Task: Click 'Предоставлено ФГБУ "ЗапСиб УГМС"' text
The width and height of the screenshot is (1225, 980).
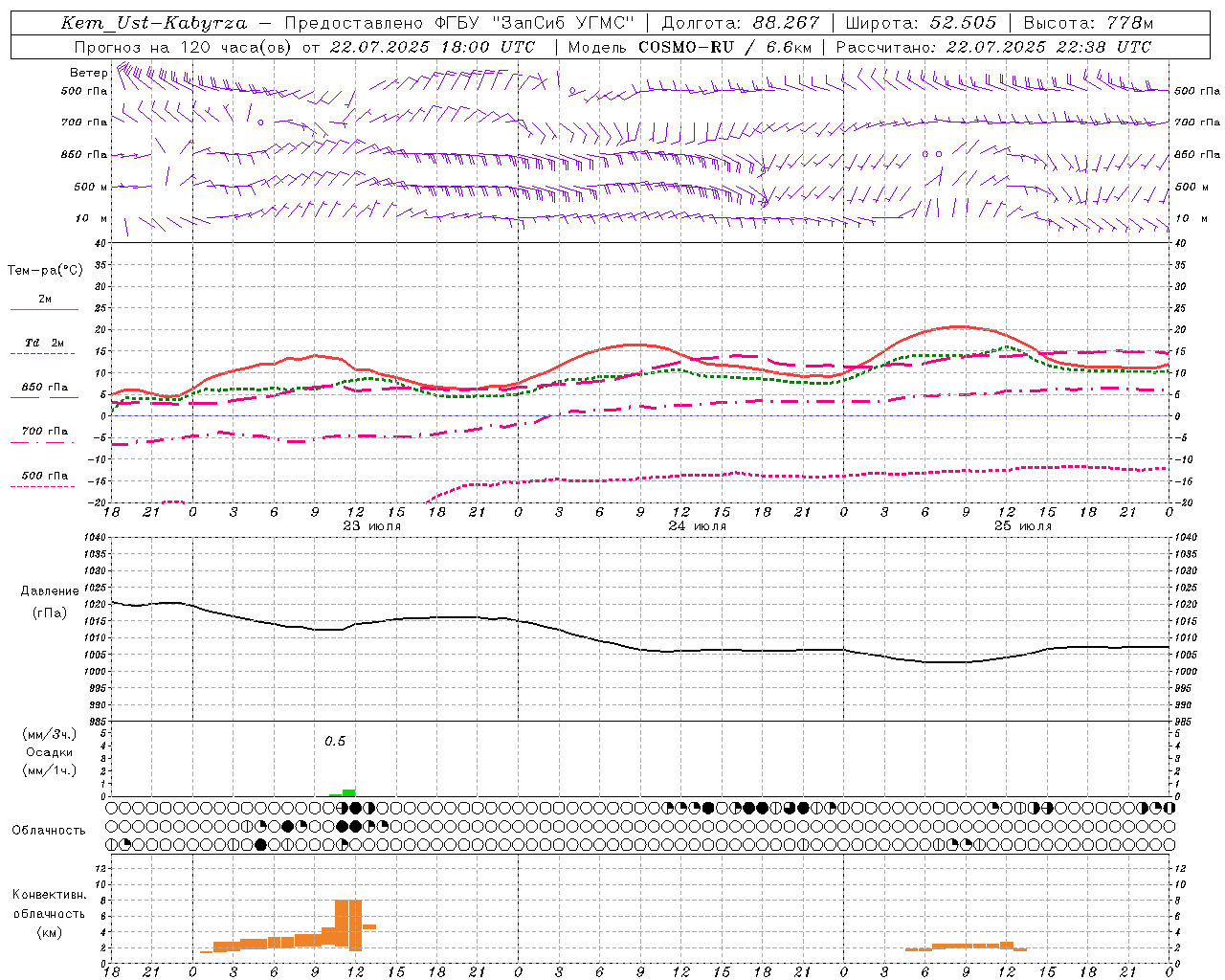Action: click(x=459, y=23)
